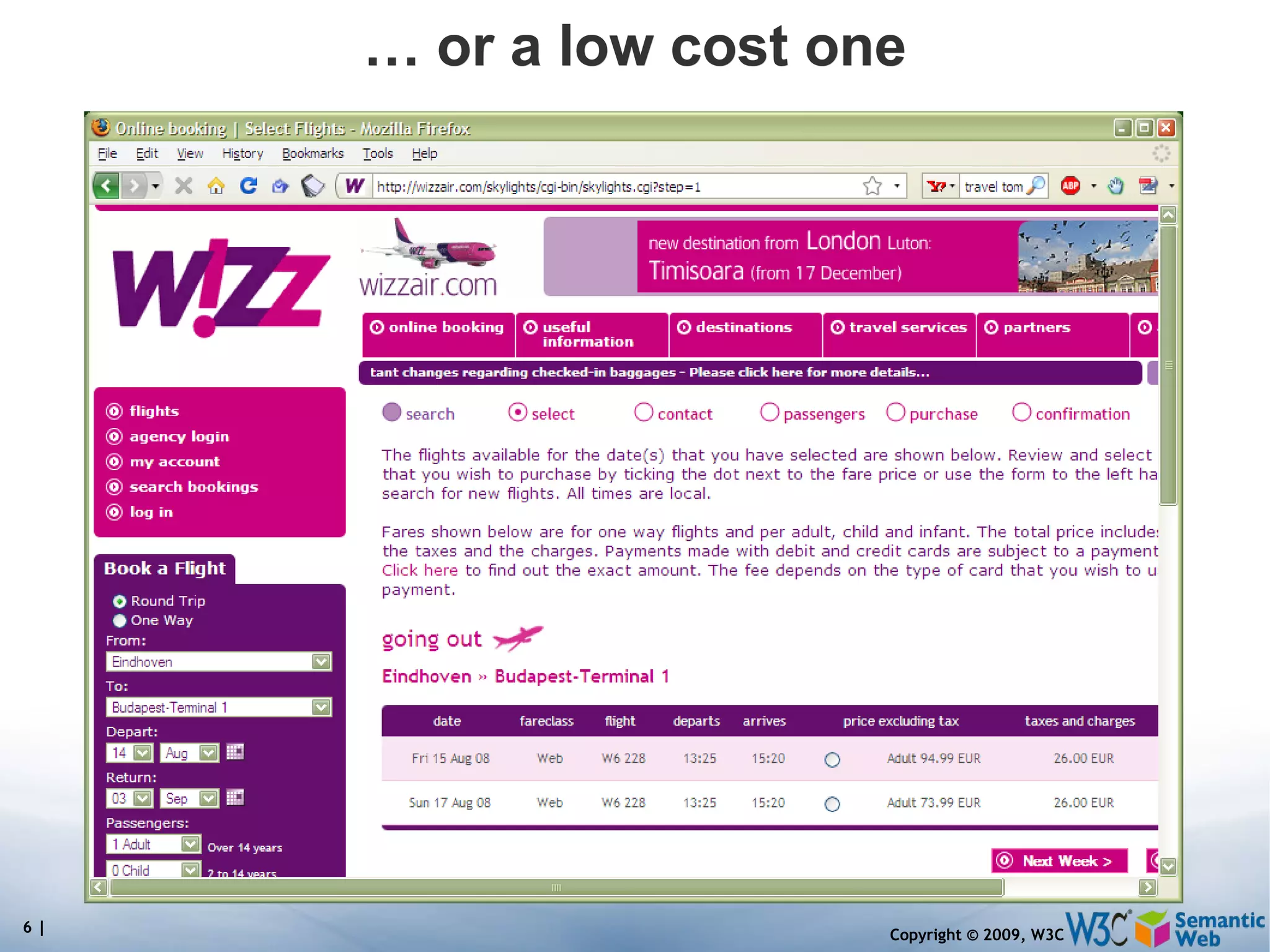The image size is (1270, 952).
Task: Choose the Sun 17 Aug 08 fare radio
Action: (832, 804)
